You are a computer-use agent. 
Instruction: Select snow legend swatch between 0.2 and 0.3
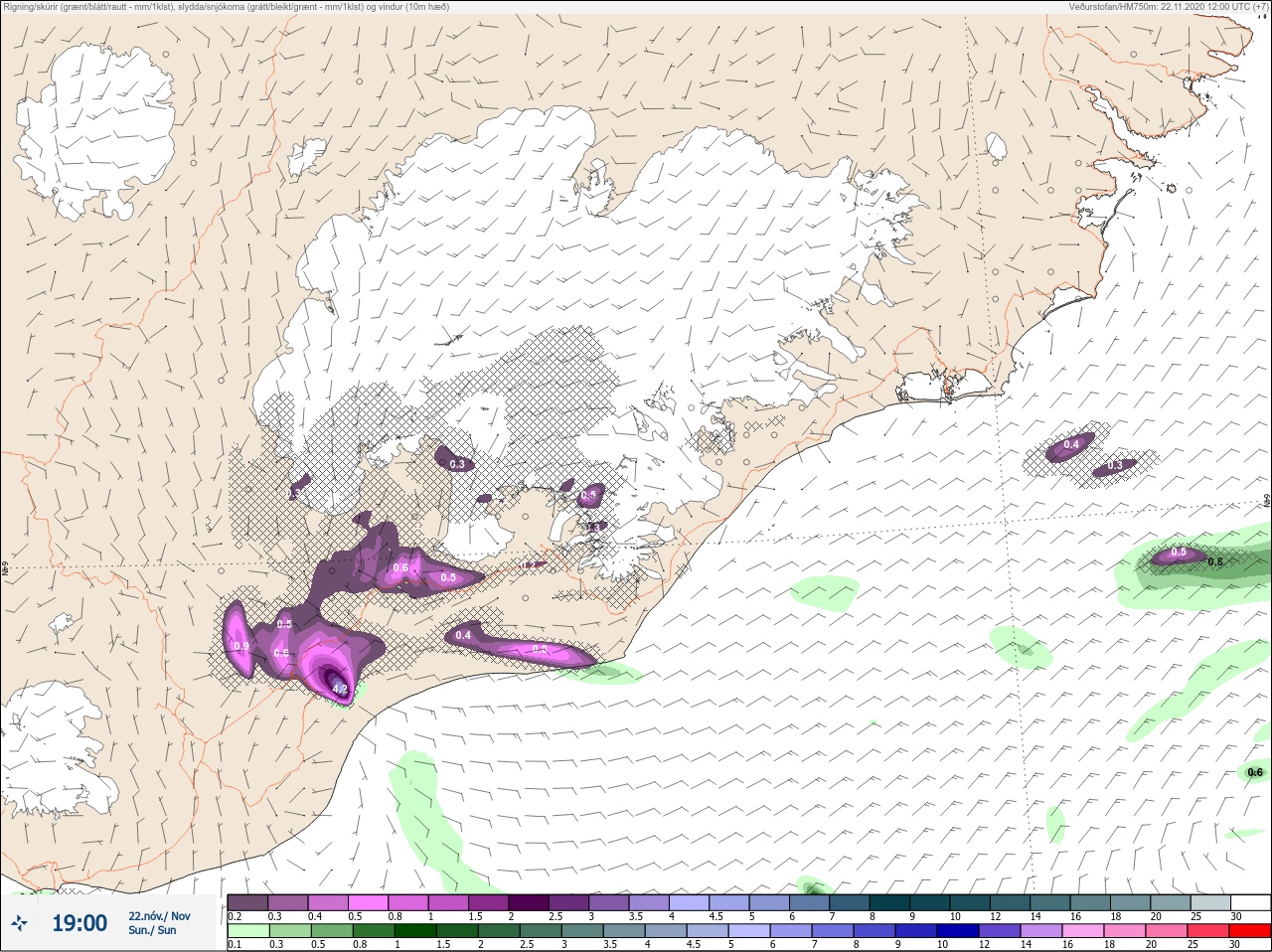[247, 902]
